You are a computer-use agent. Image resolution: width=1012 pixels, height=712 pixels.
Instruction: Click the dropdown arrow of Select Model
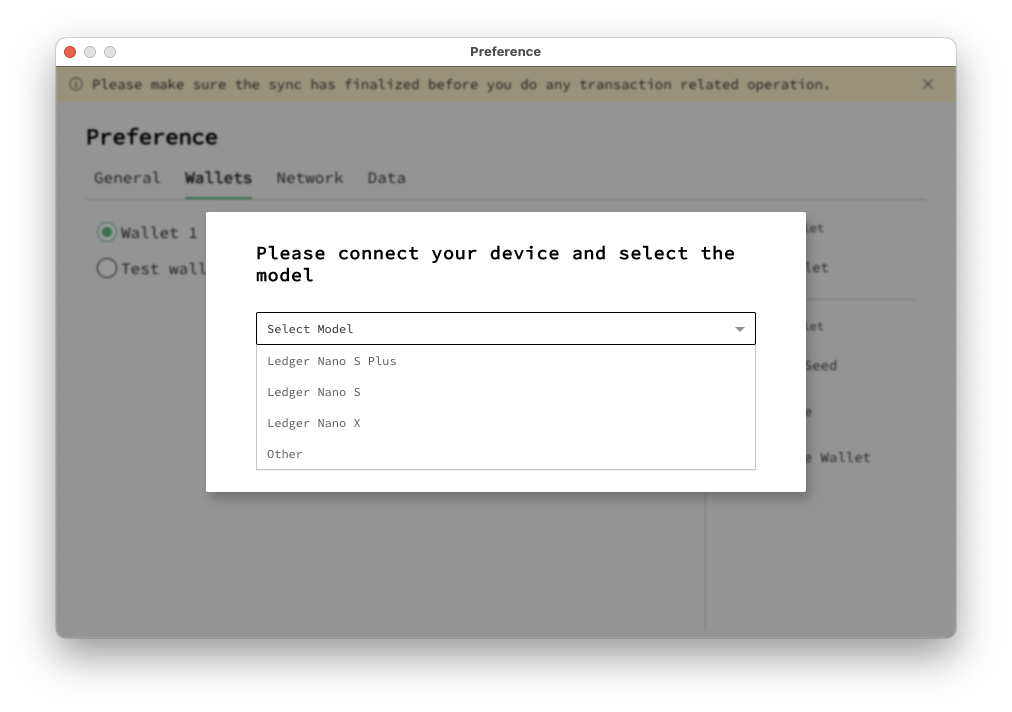pos(740,329)
